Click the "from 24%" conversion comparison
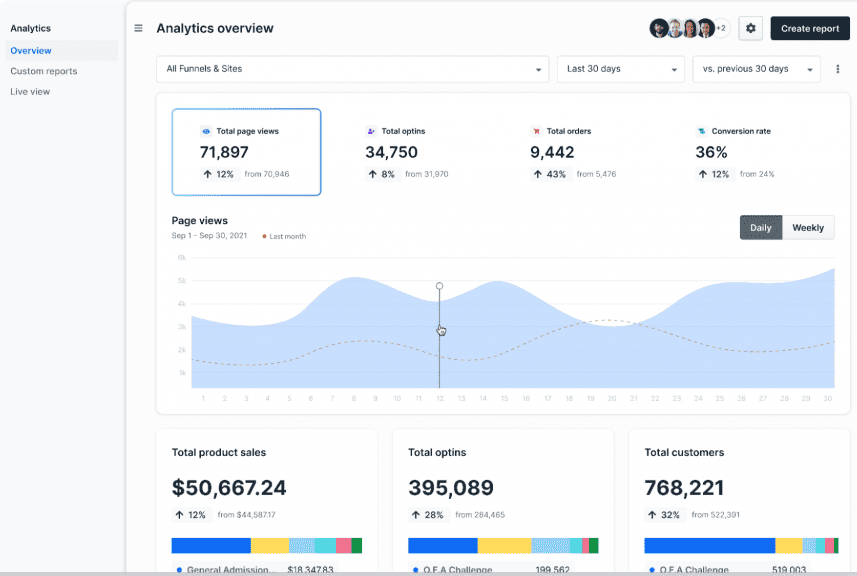 click(757, 174)
